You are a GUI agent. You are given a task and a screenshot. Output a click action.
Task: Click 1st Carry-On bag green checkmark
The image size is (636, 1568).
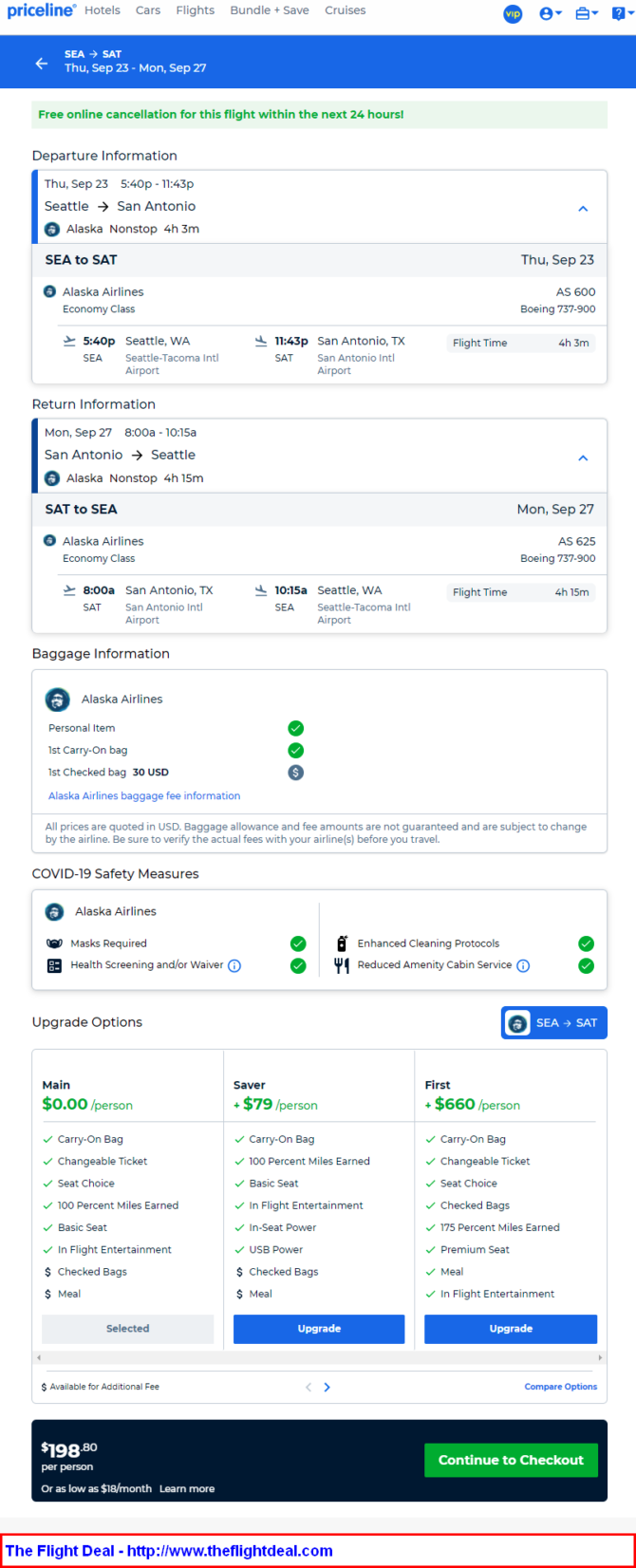pyautogui.click(x=296, y=750)
